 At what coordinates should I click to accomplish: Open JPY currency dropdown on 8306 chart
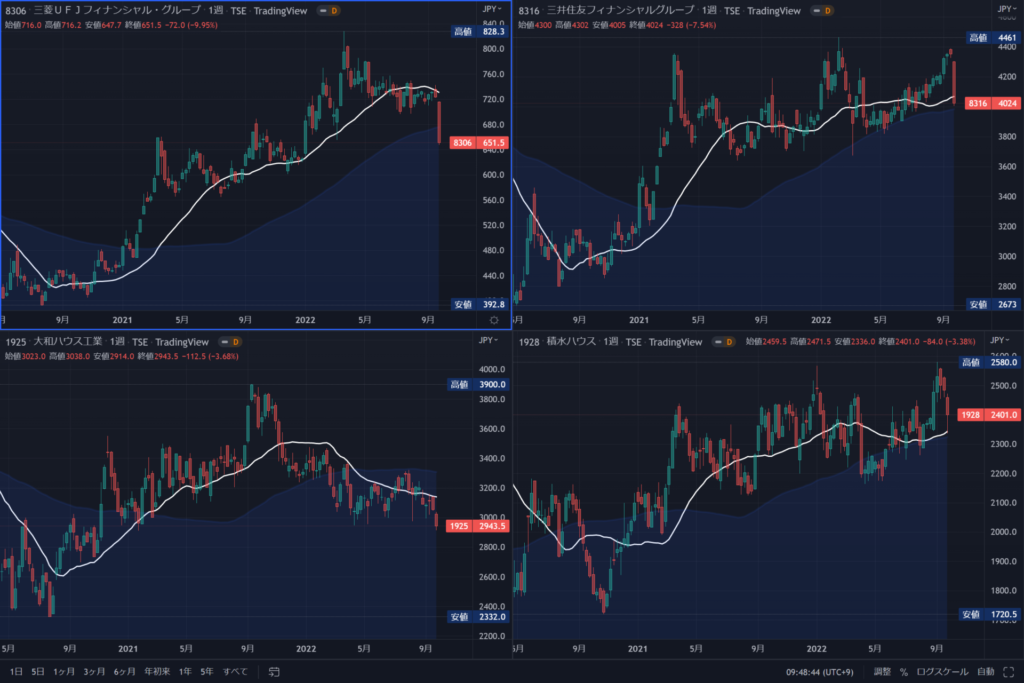492,9
